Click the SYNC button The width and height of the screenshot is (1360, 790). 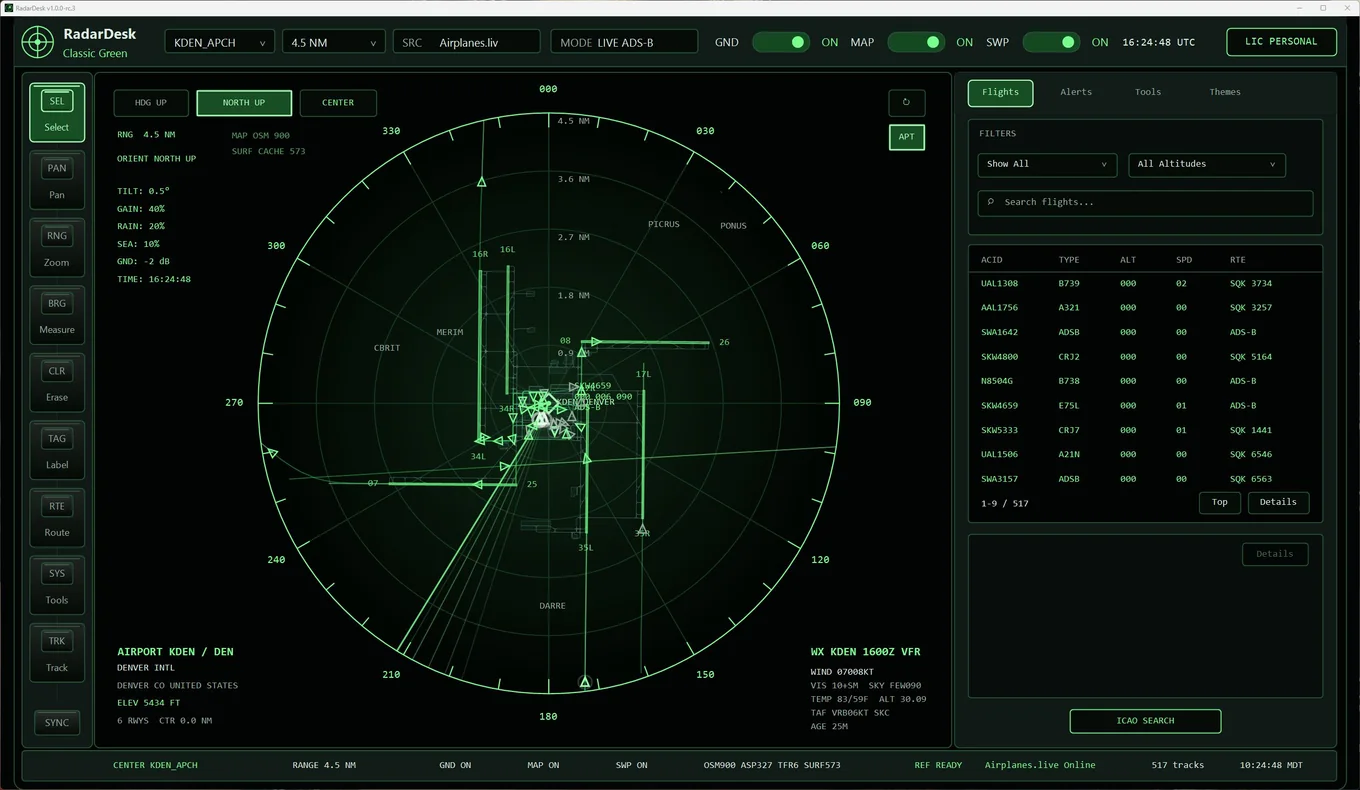click(57, 723)
